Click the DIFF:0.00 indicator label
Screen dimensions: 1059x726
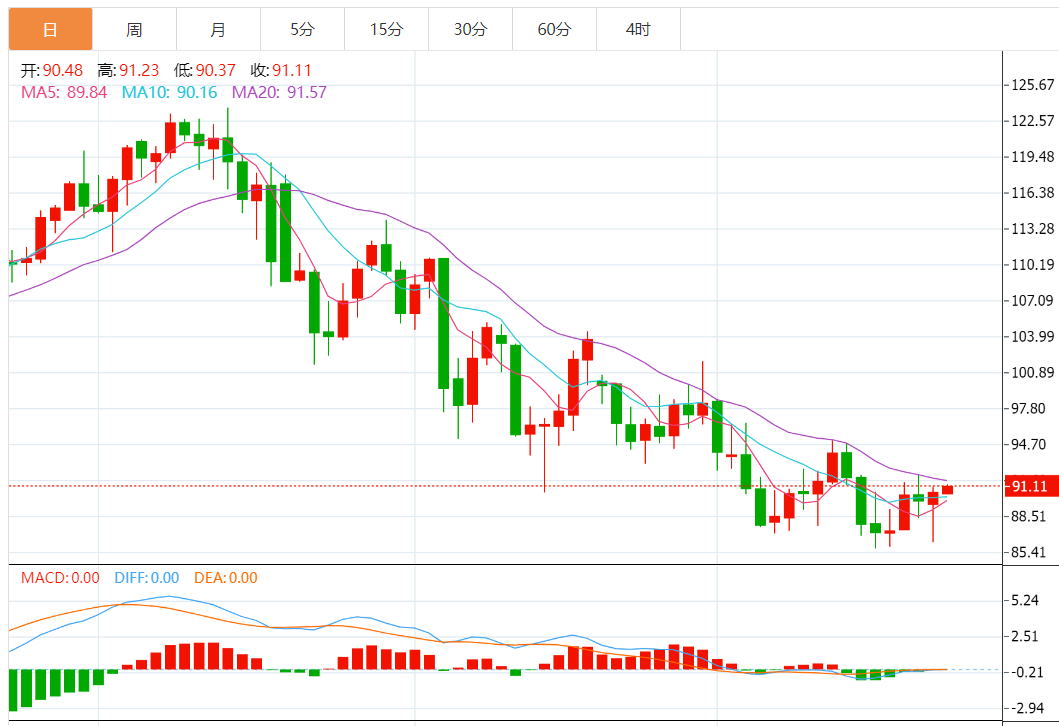[x=147, y=578]
